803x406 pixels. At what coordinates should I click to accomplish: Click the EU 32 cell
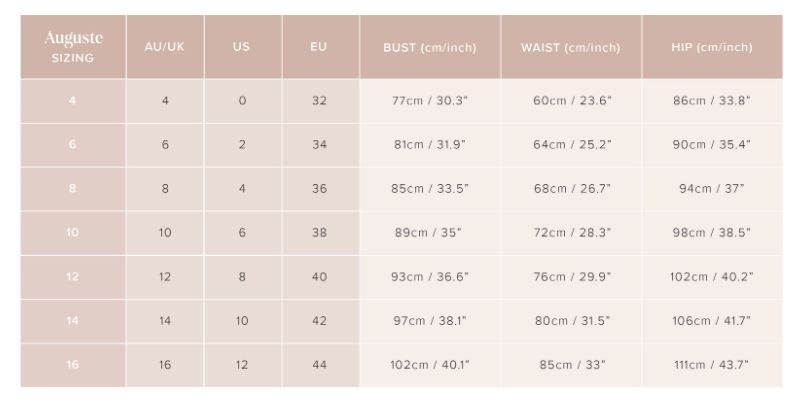click(x=321, y=101)
